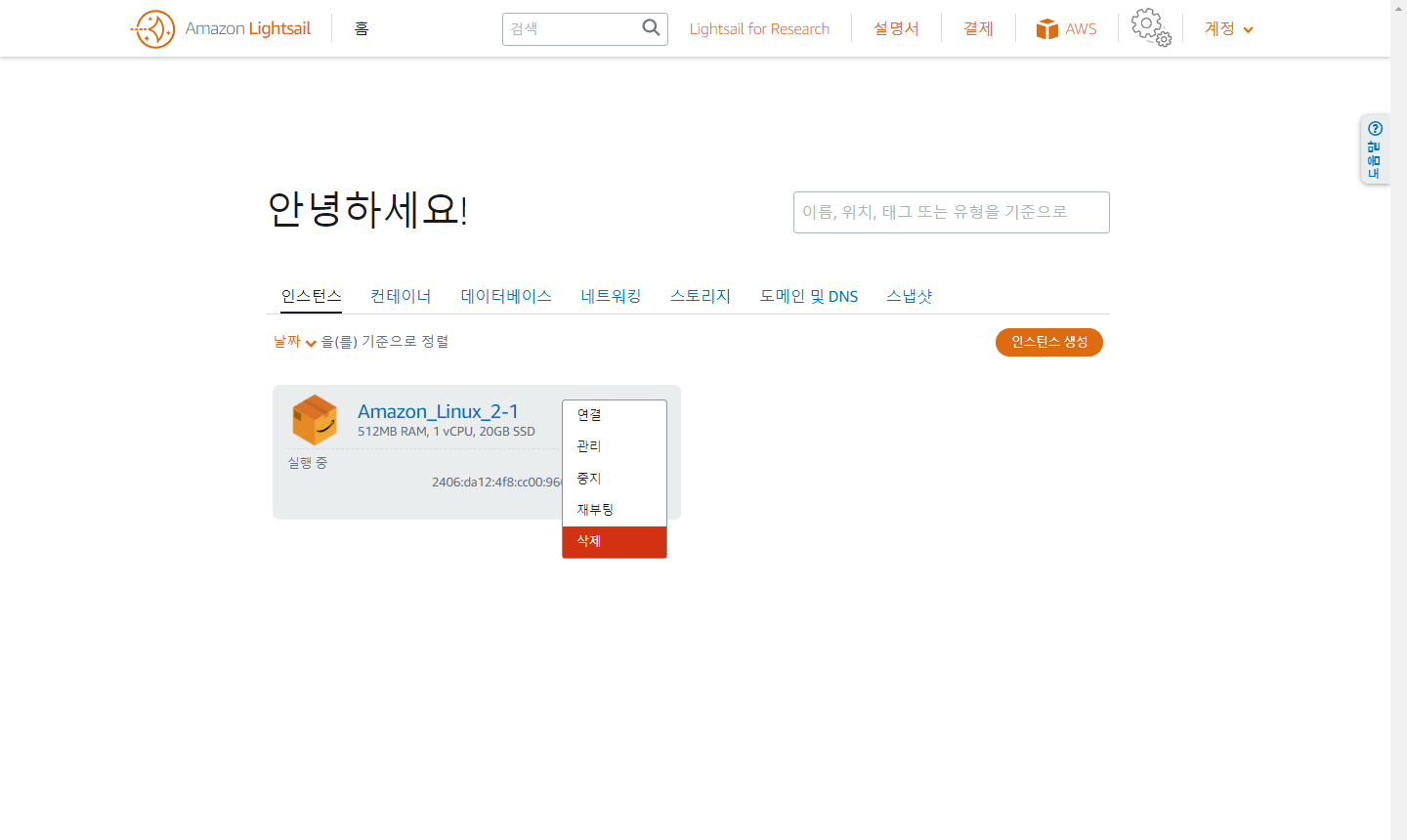Go to 홈 in the header
The height and width of the screenshot is (840, 1407).
point(362,29)
